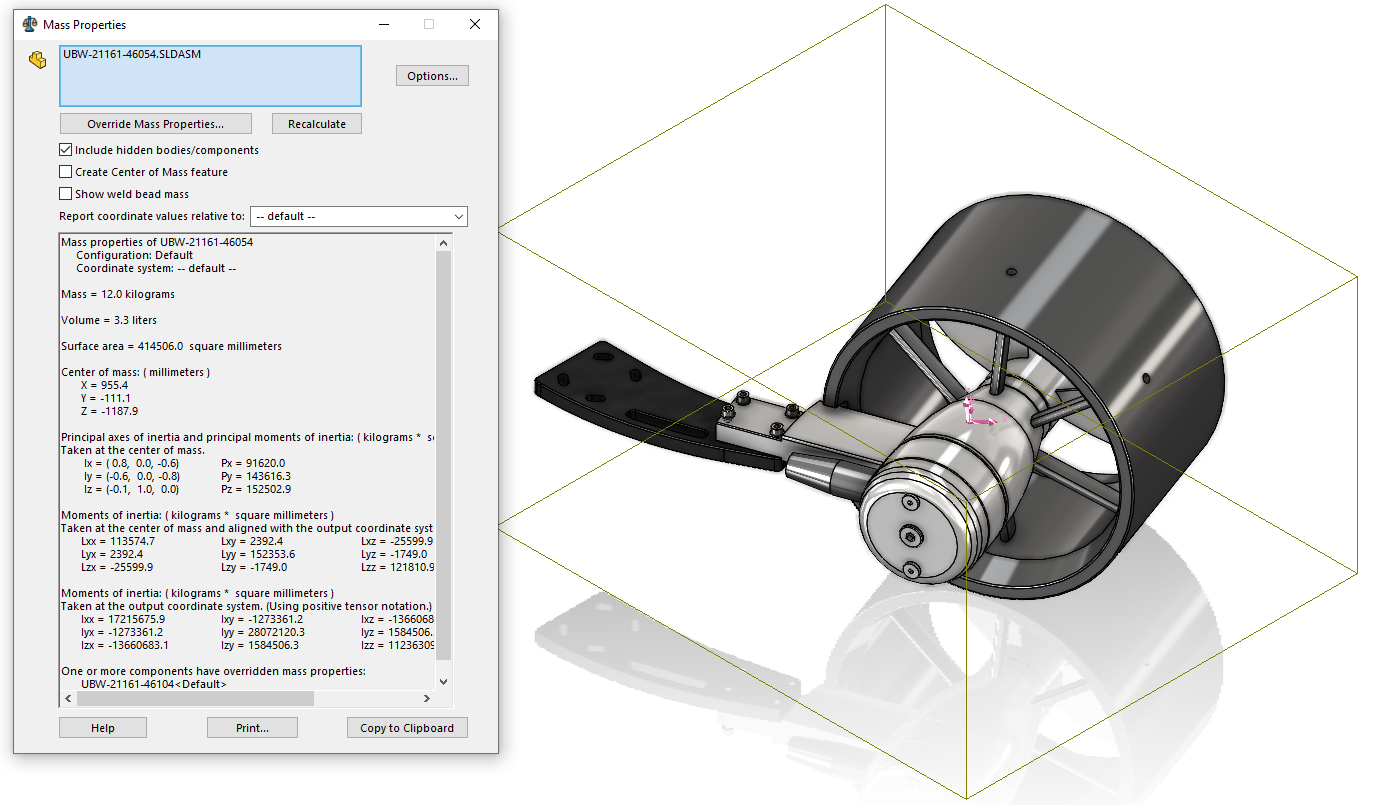Open the Options... button
This screenshot has height=805, width=1380.
pos(432,76)
